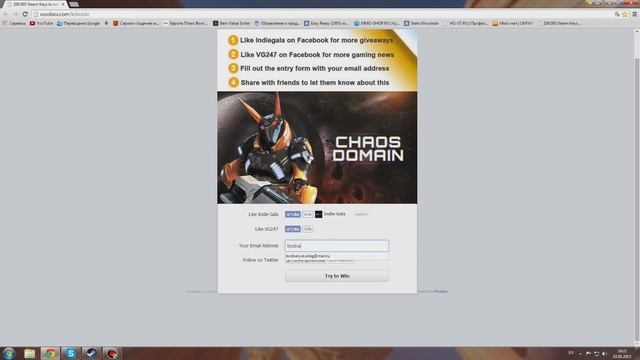
Task: Choose the suggested email autocomplete entry
Action: (x=337, y=256)
